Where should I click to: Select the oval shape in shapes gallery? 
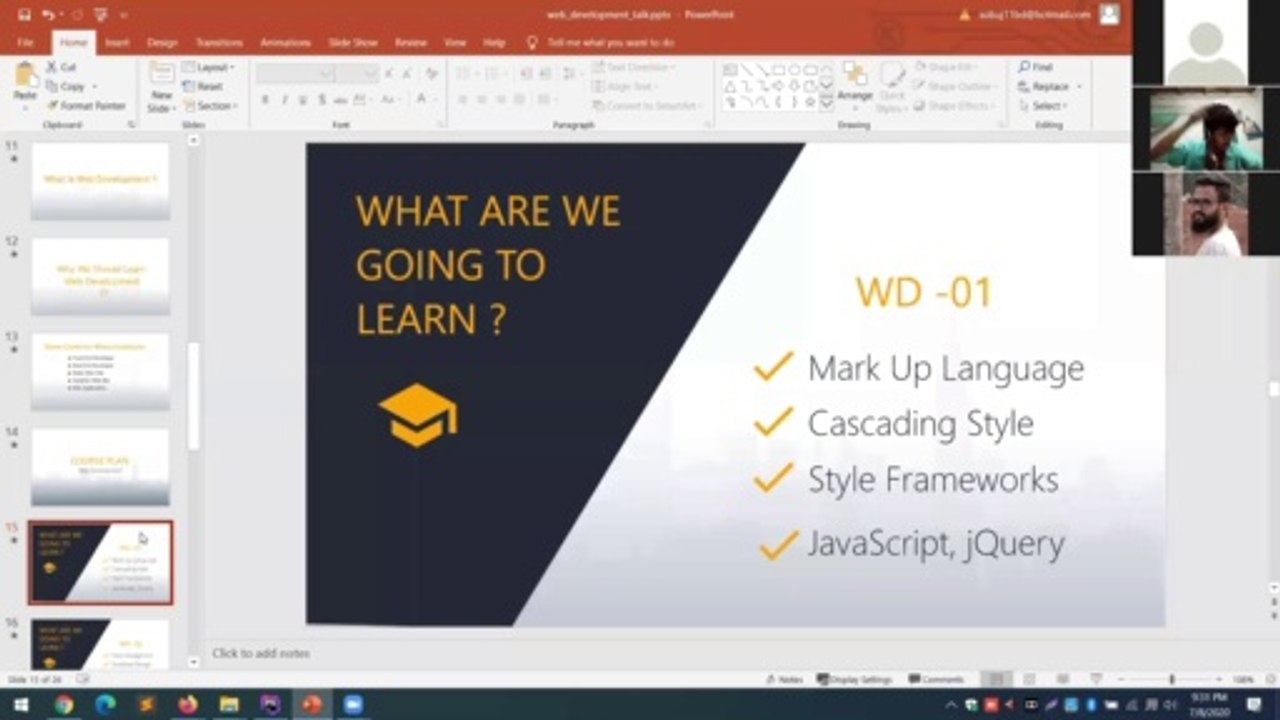coord(795,70)
